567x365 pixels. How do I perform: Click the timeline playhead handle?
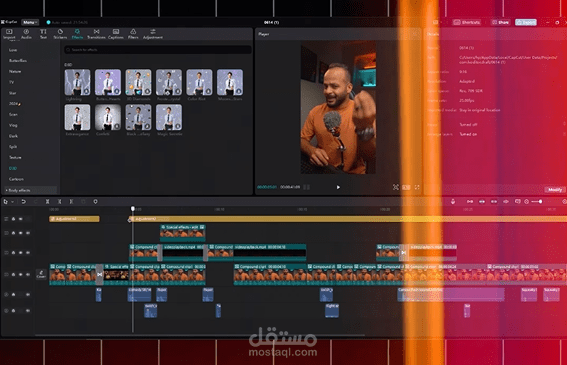tap(133, 209)
